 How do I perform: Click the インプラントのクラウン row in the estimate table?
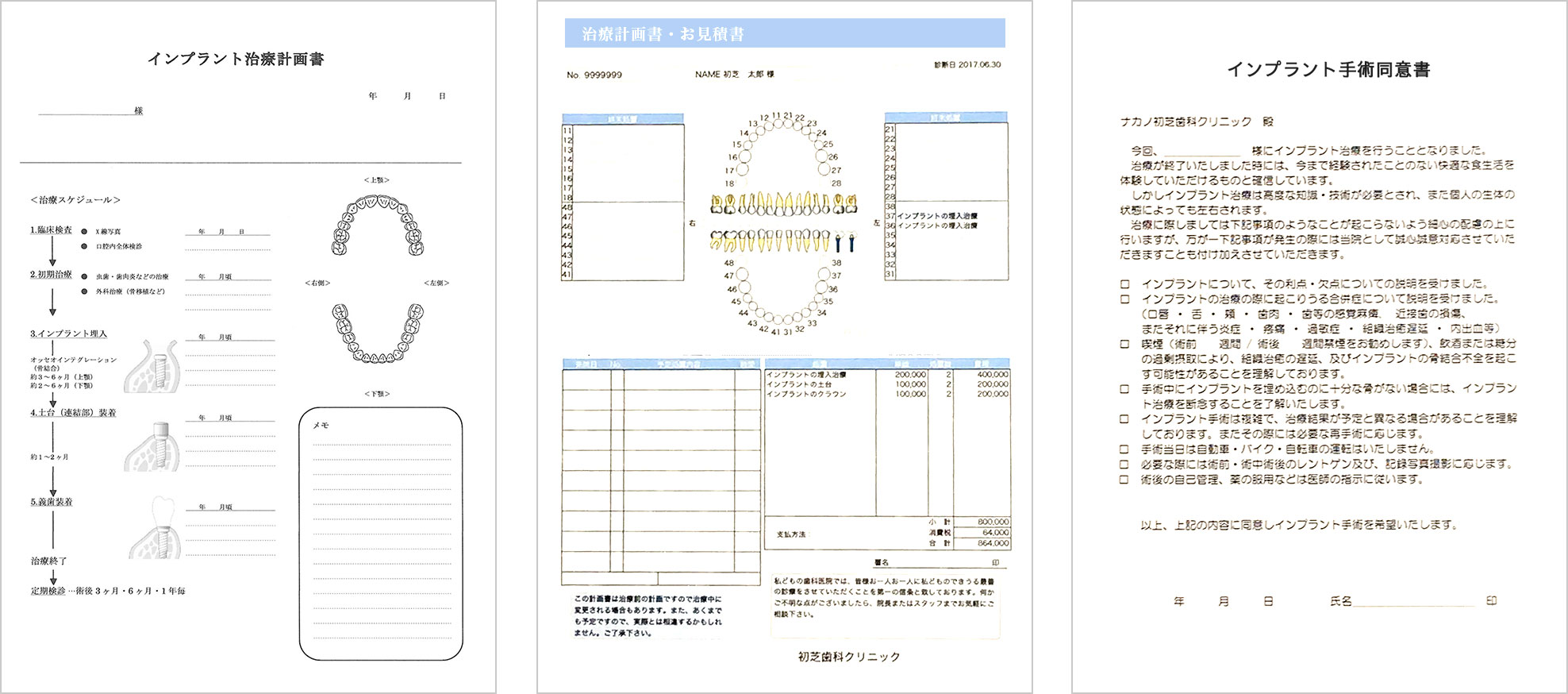click(887, 394)
